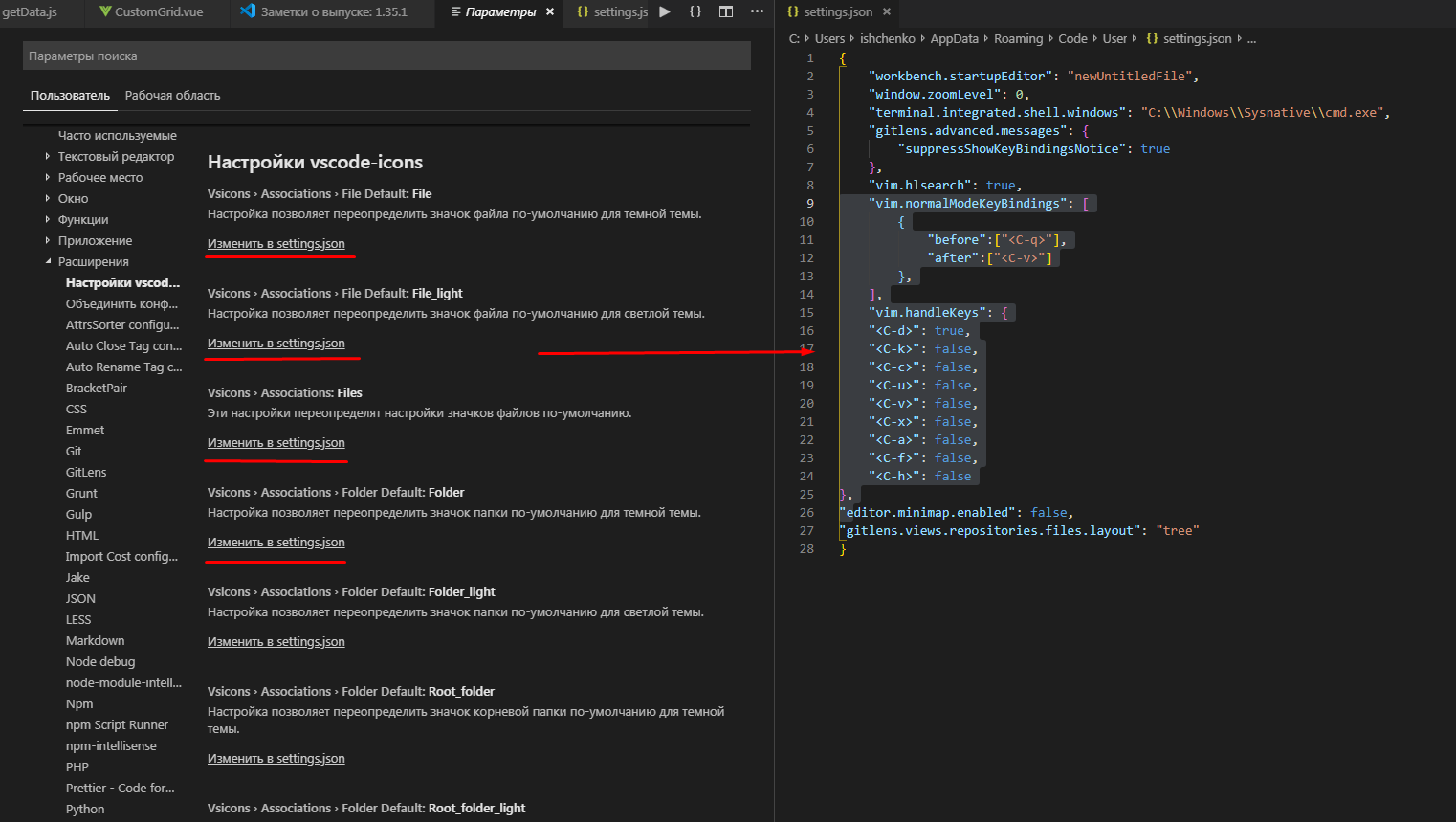Click the Users breadcrumb segment

[x=829, y=38]
